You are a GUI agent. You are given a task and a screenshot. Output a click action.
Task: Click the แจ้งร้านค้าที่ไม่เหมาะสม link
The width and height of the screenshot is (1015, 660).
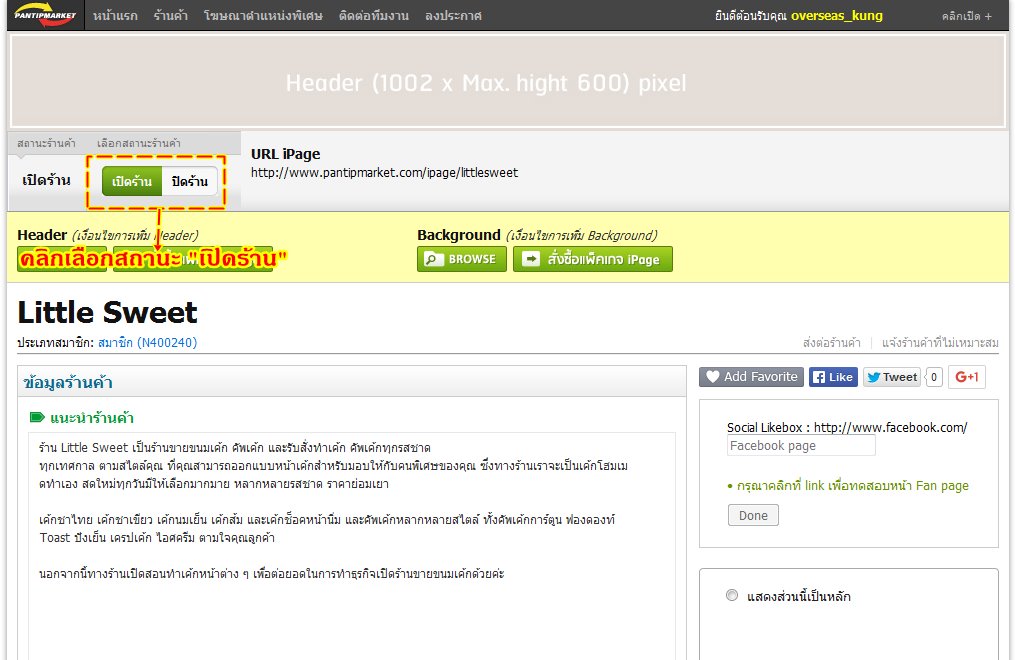tap(940, 342)
